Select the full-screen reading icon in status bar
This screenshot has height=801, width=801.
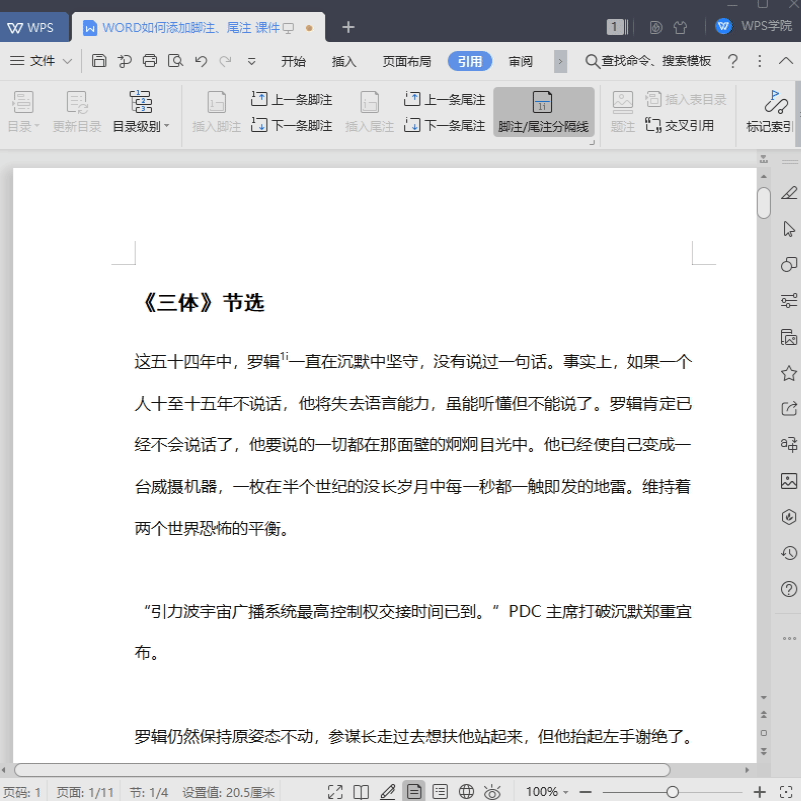334,790
